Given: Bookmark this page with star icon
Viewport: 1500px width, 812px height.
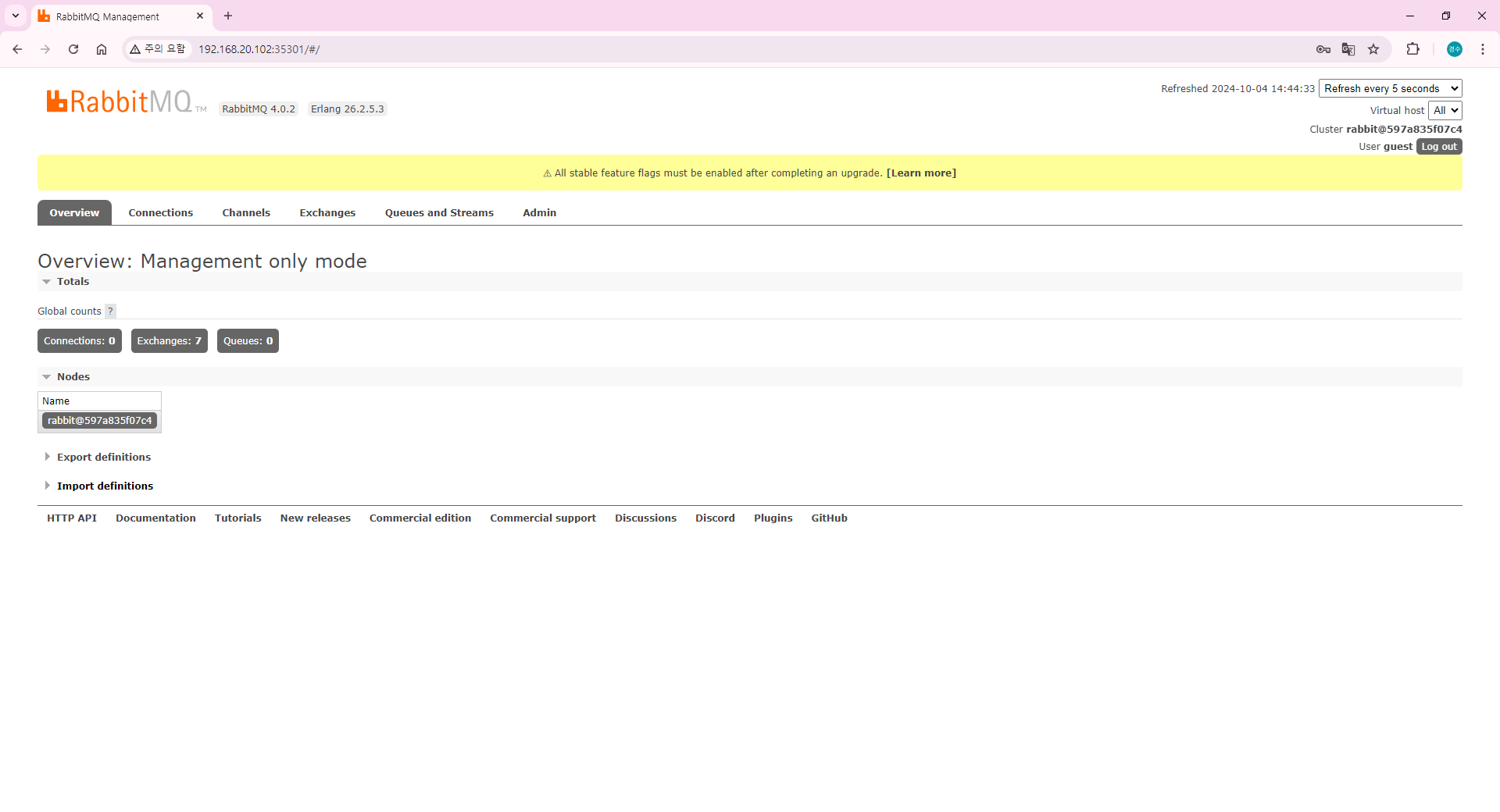Looking at the screenshot, I should click(1373, 49).
